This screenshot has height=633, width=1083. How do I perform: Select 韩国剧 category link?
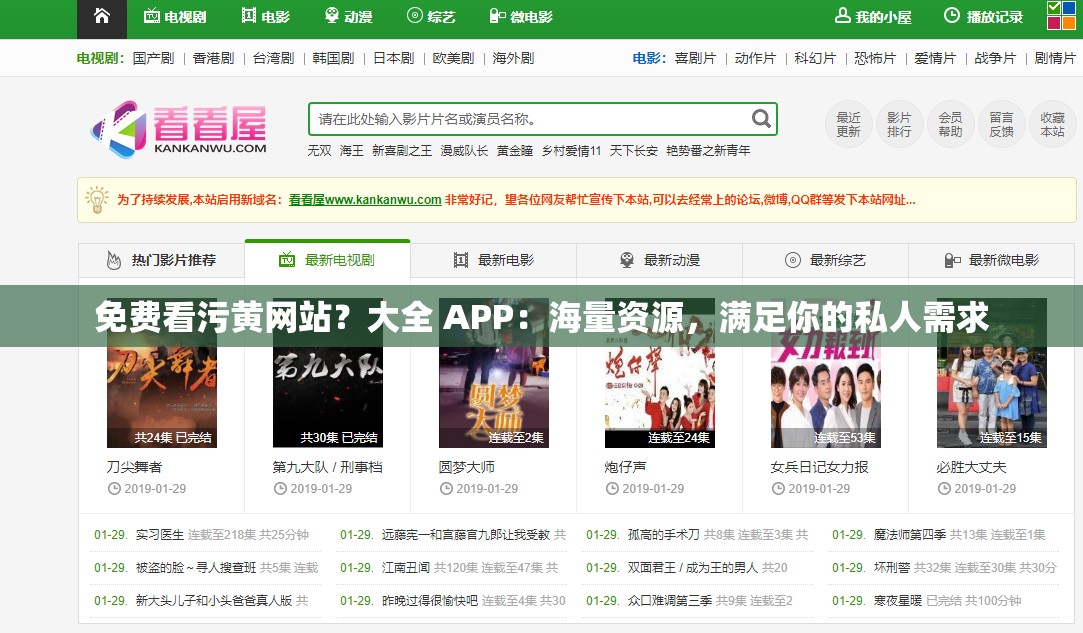tap(333, 58)
